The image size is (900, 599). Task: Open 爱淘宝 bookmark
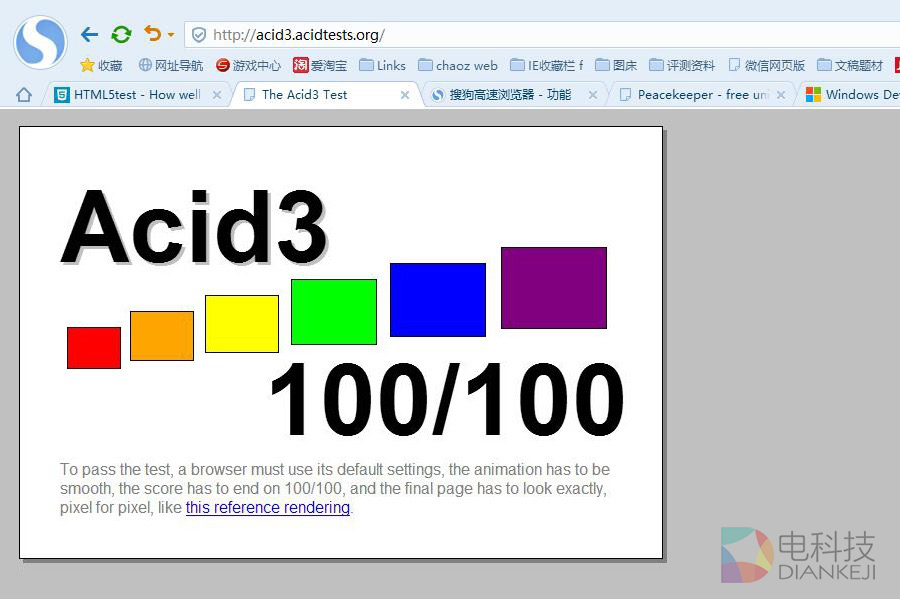click(320, 65)
